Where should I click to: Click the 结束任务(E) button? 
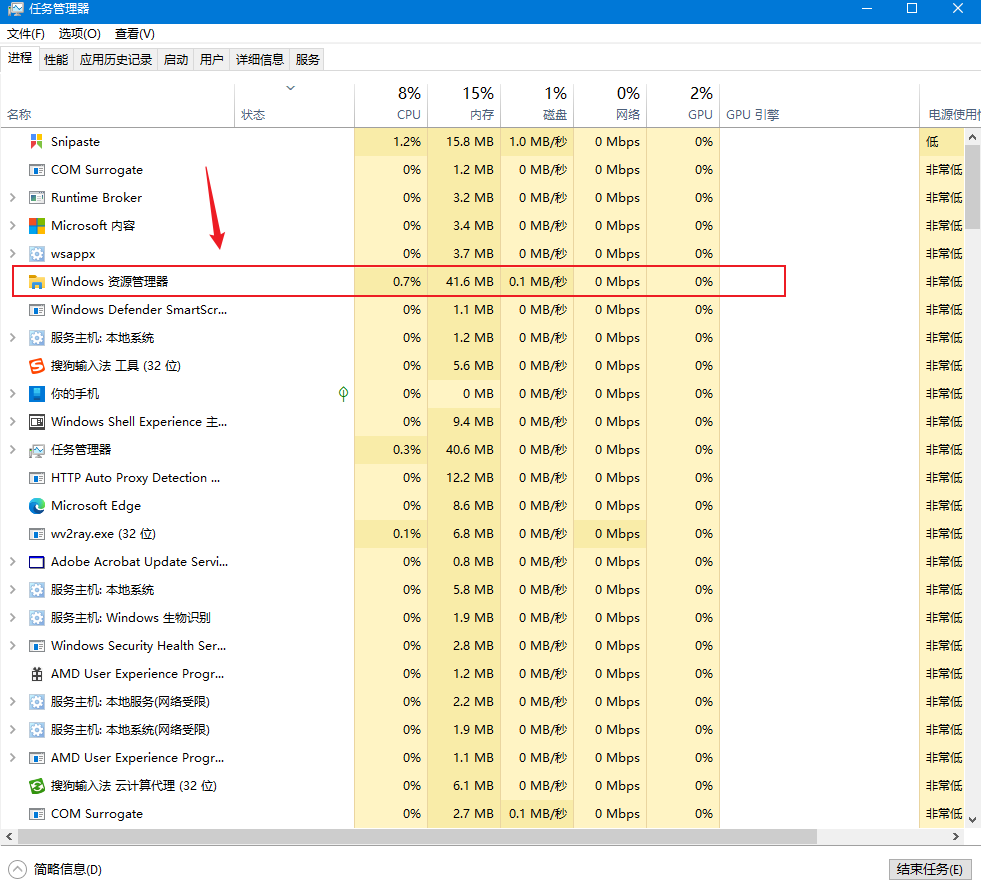click(x=930, y=869)
